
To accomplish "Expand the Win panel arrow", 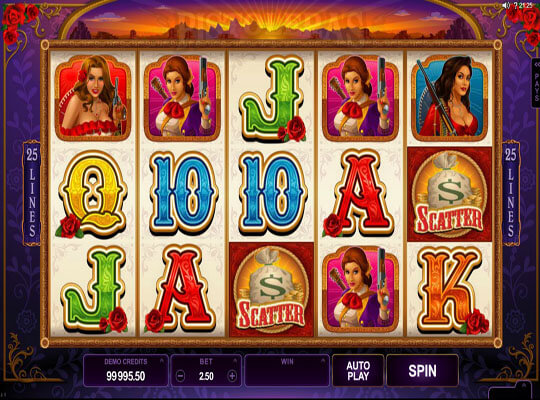I will 323,361.
